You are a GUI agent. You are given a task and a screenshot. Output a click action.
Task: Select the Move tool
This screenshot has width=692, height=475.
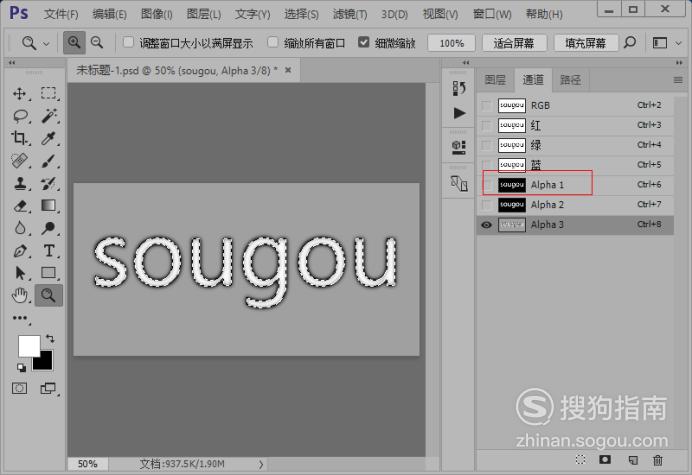click(19, 94)
